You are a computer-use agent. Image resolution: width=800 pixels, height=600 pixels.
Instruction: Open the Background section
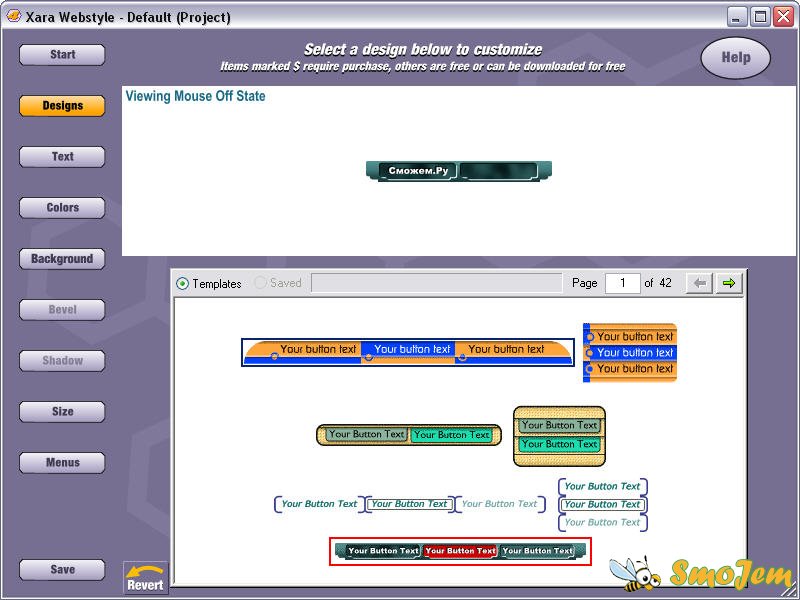62,259
